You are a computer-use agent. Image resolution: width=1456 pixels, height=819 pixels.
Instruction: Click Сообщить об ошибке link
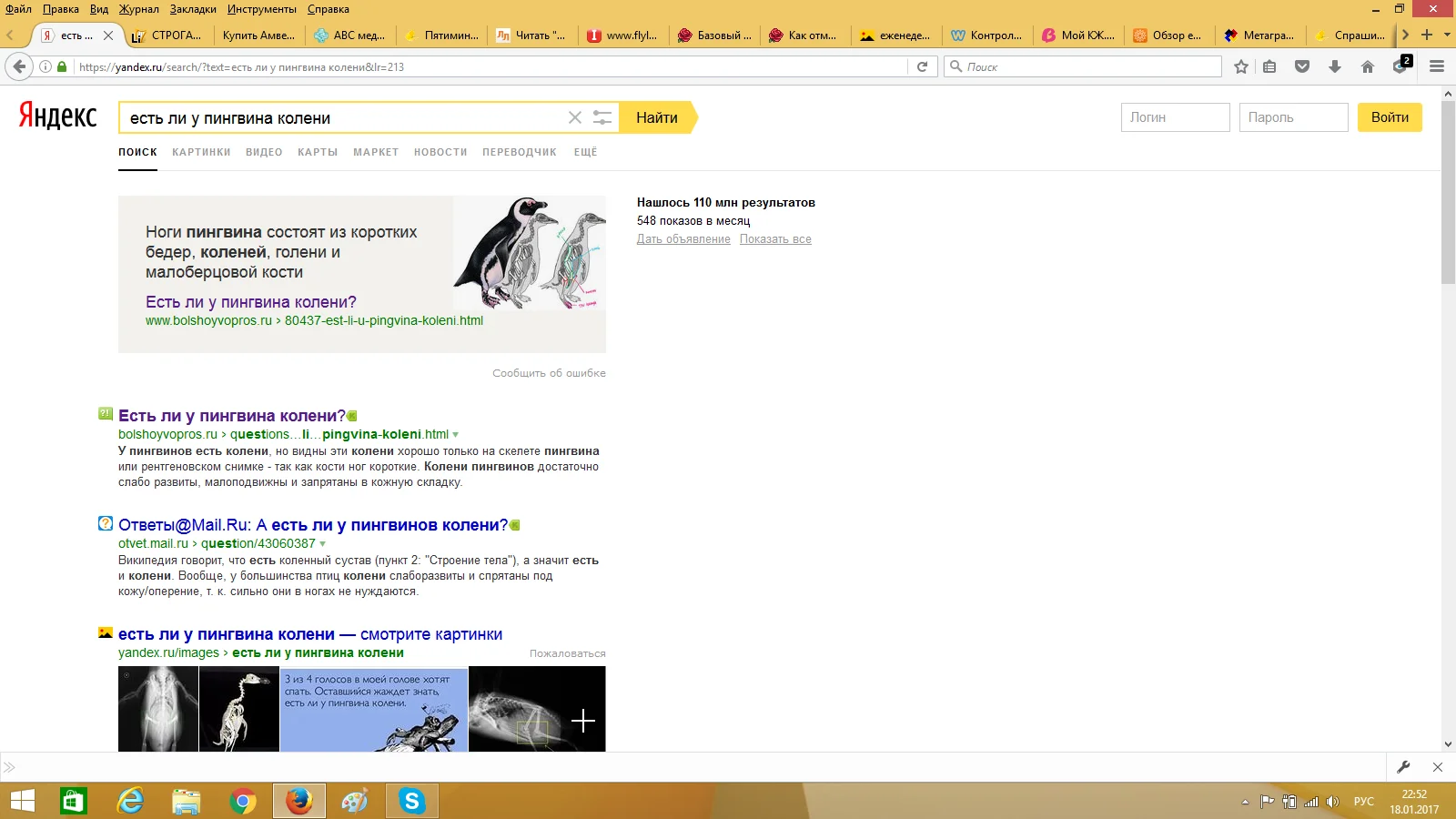pos(549,373)
